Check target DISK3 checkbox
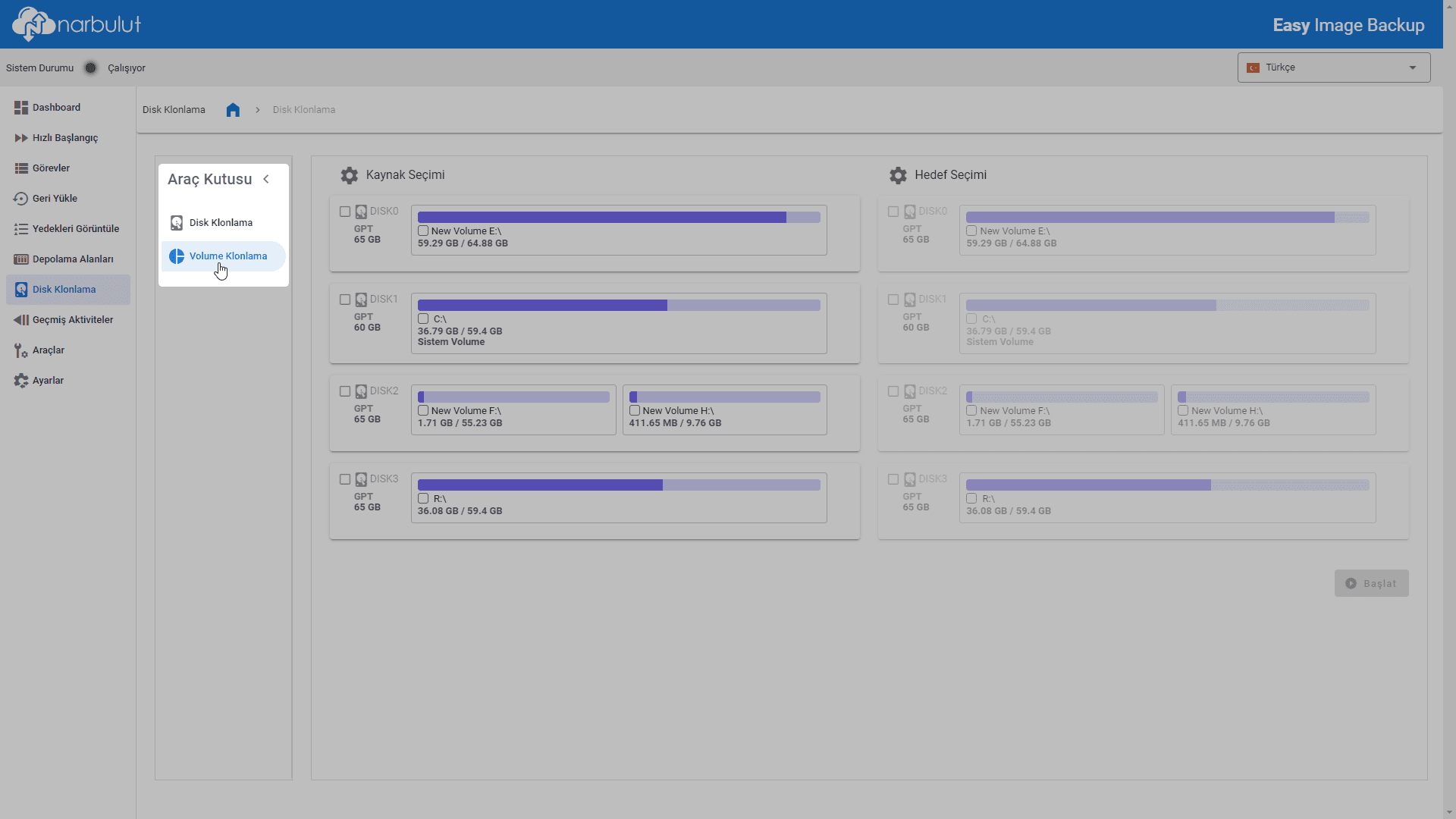This screenshot has width=1456, height=819. (x=893, y=479)
